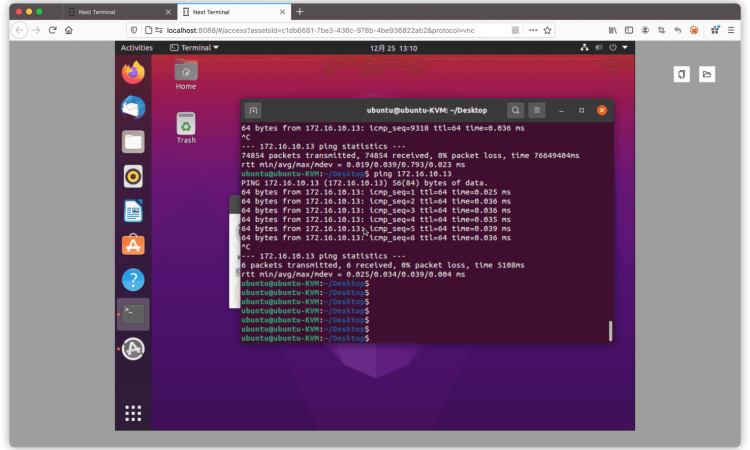This screenshot has height=450, width=750.
Task: Open Software Updater from the dock
Action: [x=133, y=349]
